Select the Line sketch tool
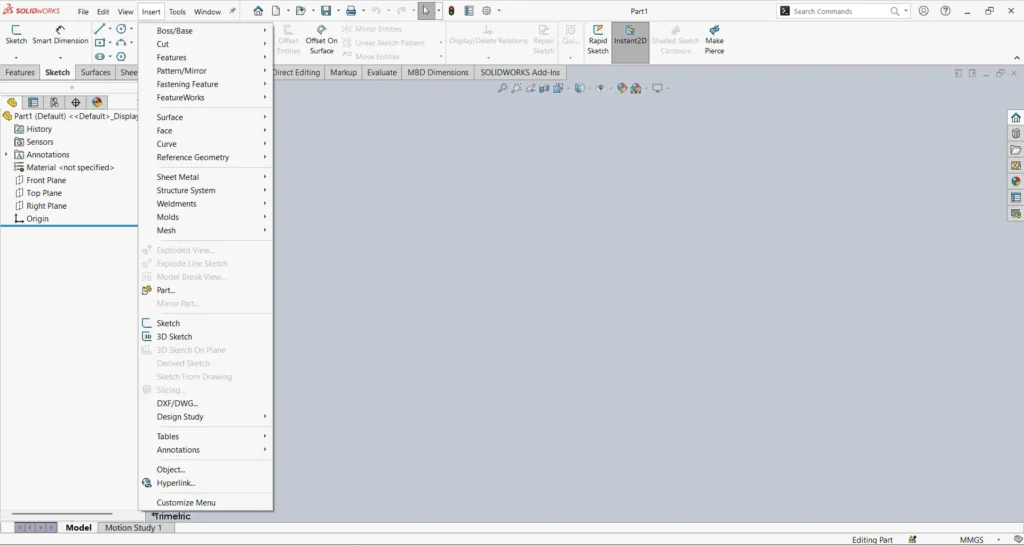 [99, 29]
